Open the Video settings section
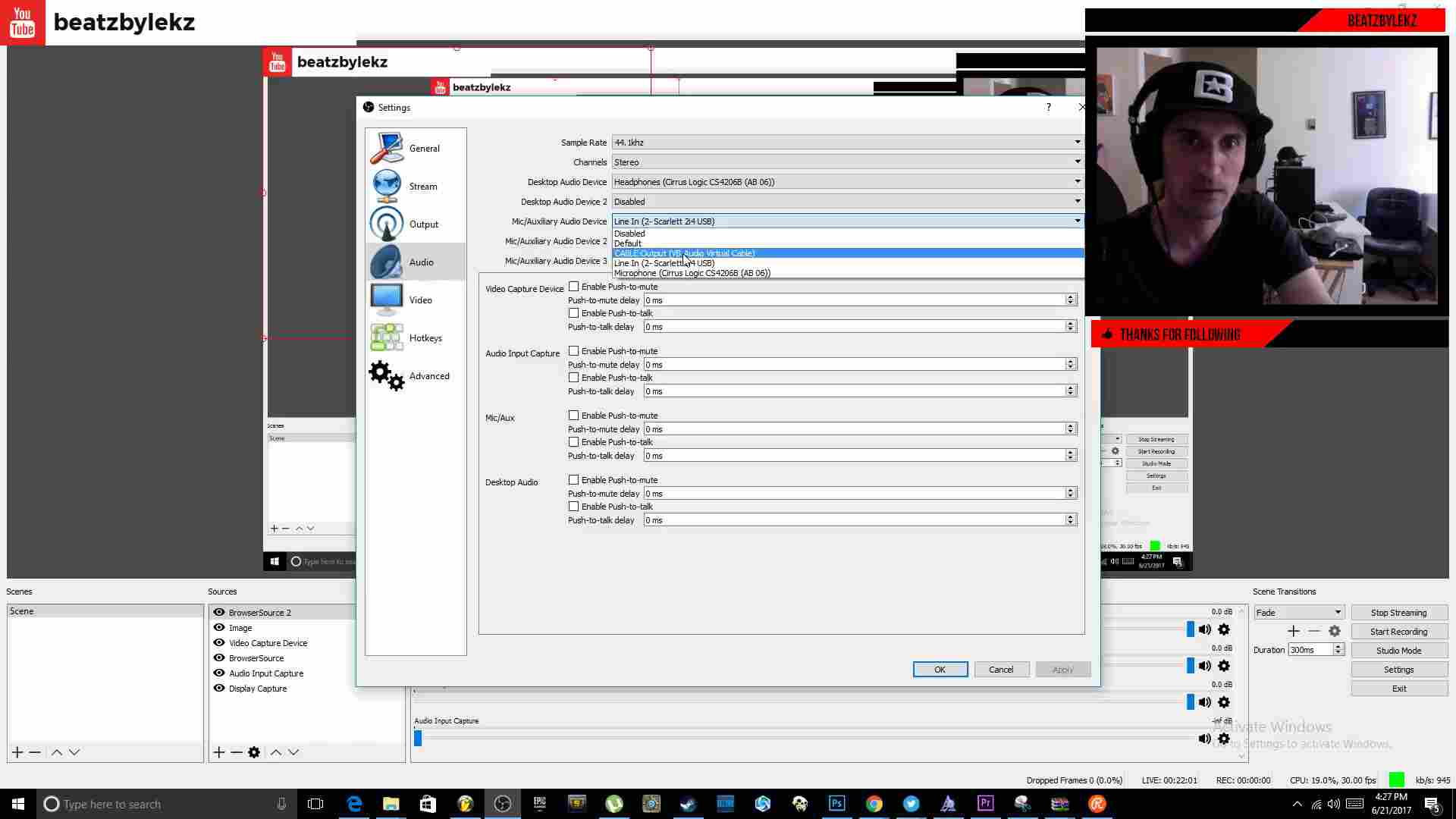The width and height of the screenshot is (1456, 819). (416, 300)
